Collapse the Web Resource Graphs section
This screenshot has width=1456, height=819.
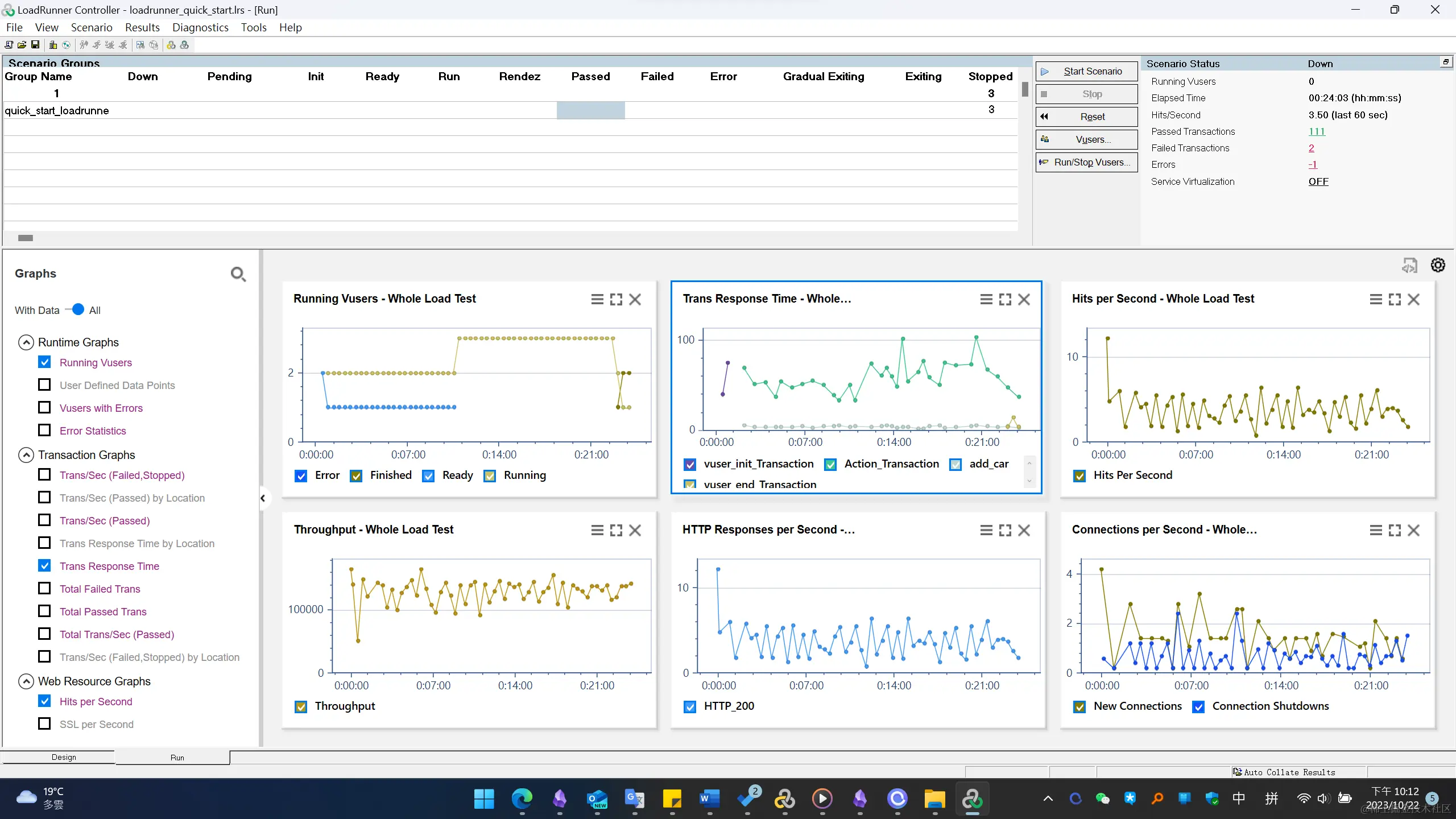click(x=26, y=681)
